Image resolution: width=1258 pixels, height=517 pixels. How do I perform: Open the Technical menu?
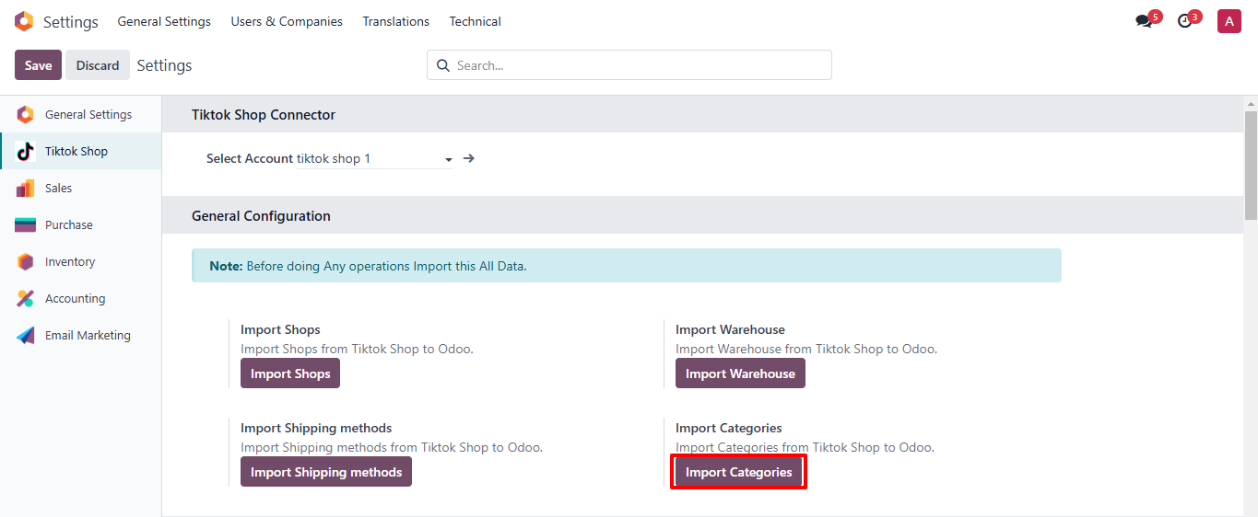[x=475, y=21]
